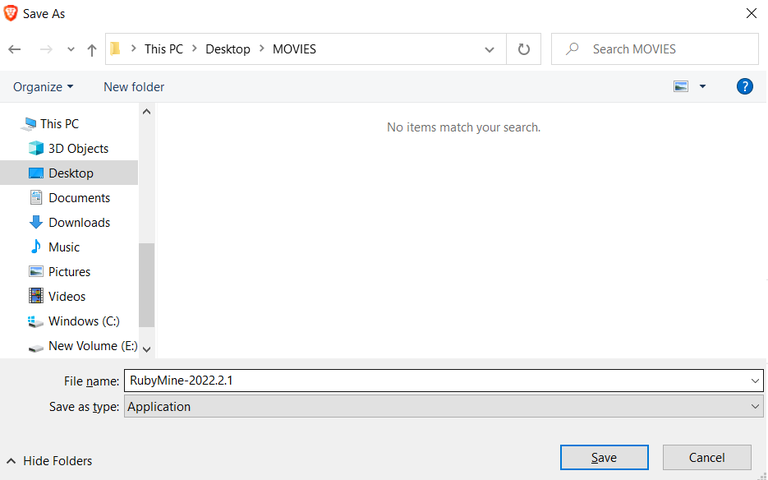Create a New folder
Screen dimensions: 768x480
click(134, 87)
